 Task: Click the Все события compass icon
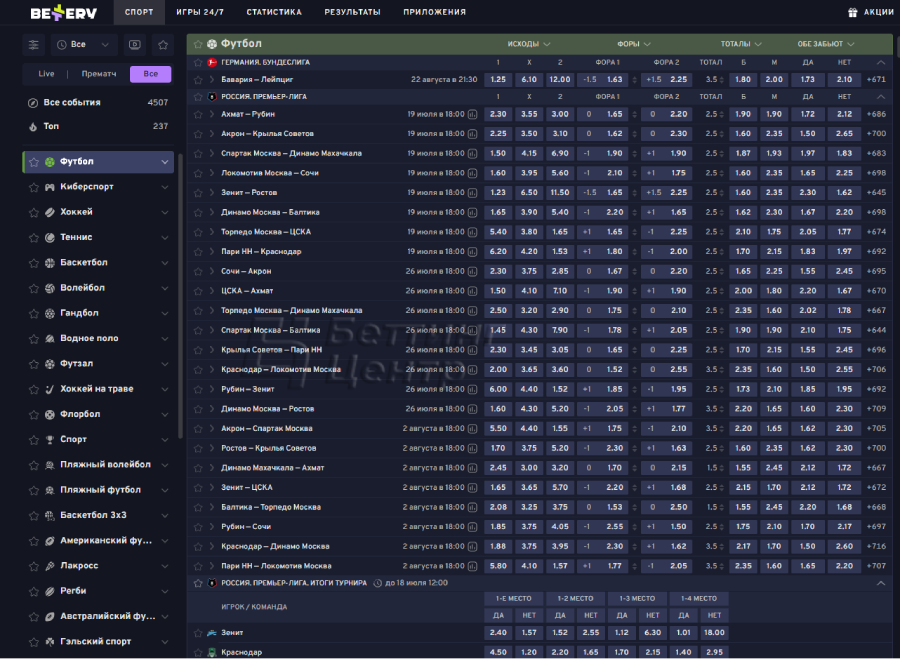(x=33, y=103)
